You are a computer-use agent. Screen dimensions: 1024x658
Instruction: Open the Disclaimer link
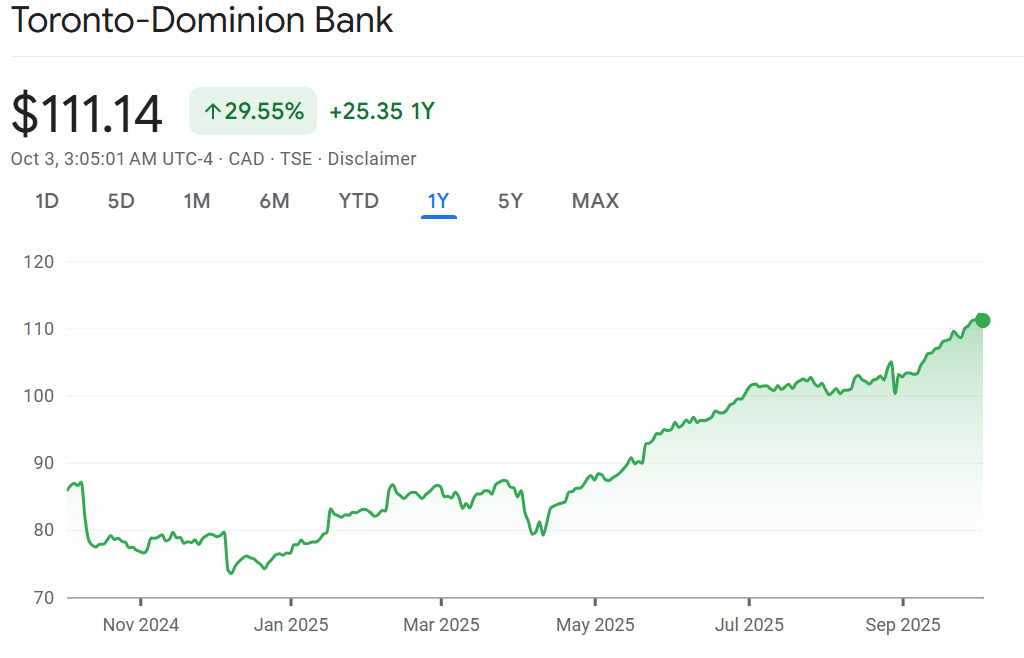pos(372,159)
